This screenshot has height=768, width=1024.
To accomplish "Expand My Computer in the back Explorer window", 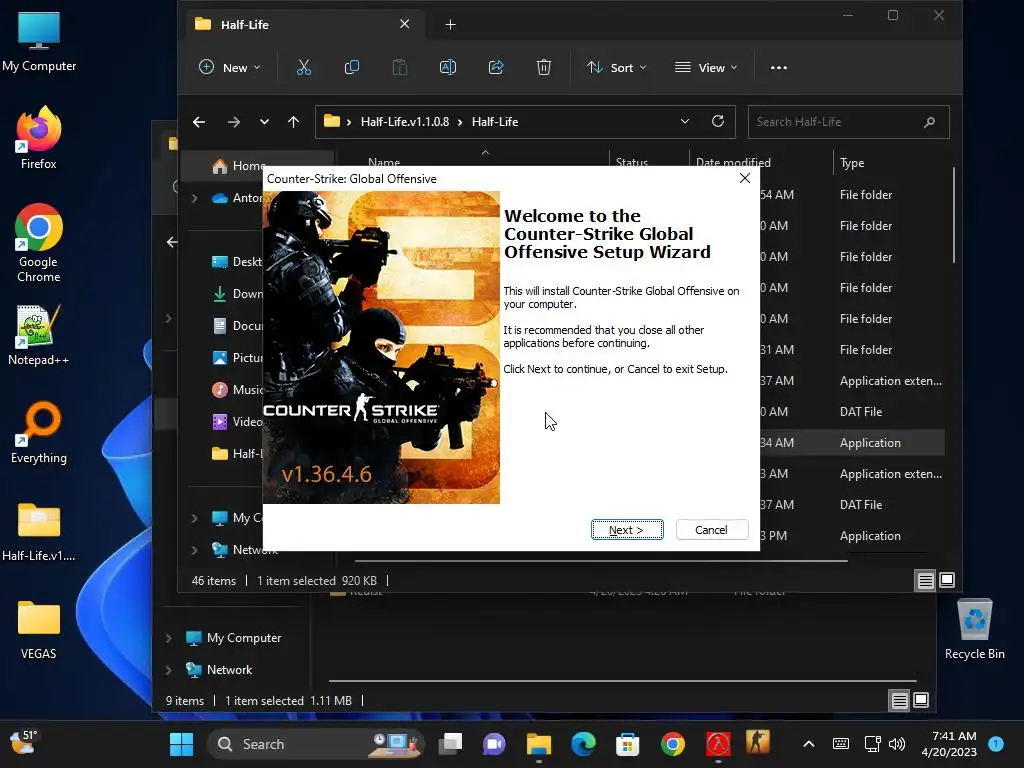I will click(168, 638).
